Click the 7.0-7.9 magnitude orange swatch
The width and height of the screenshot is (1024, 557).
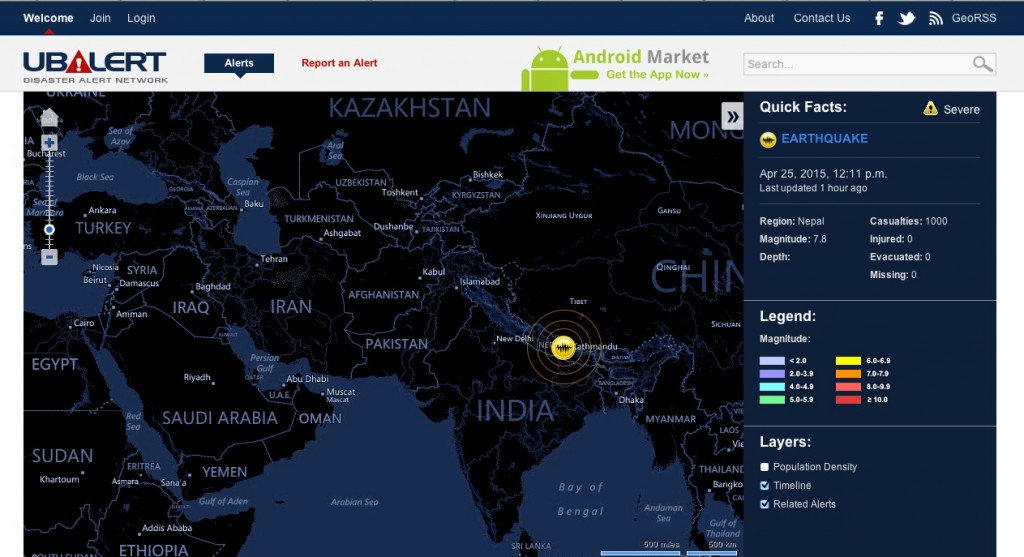pos(848,373)
